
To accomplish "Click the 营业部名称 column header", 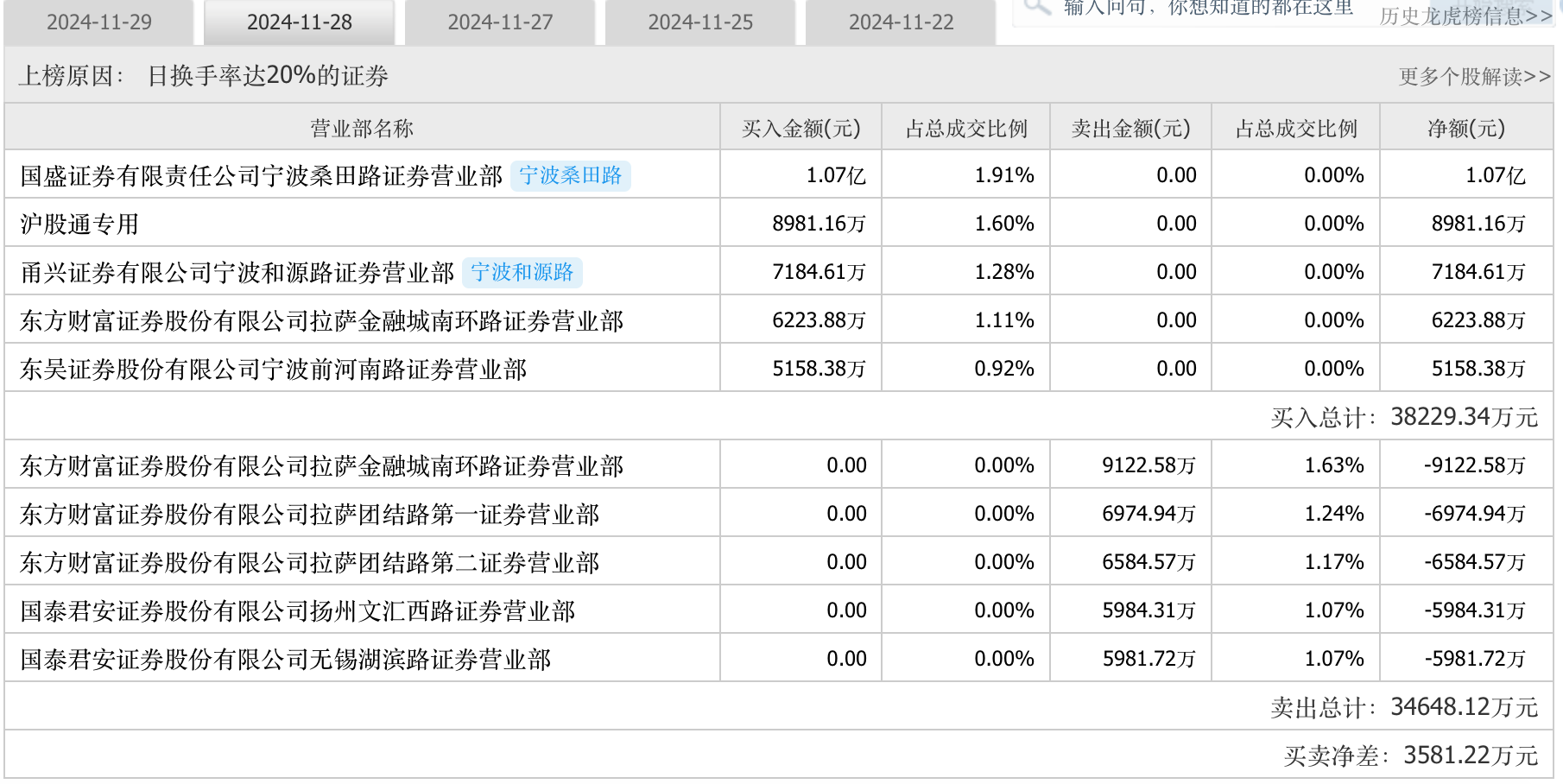I will coord(362,128).
